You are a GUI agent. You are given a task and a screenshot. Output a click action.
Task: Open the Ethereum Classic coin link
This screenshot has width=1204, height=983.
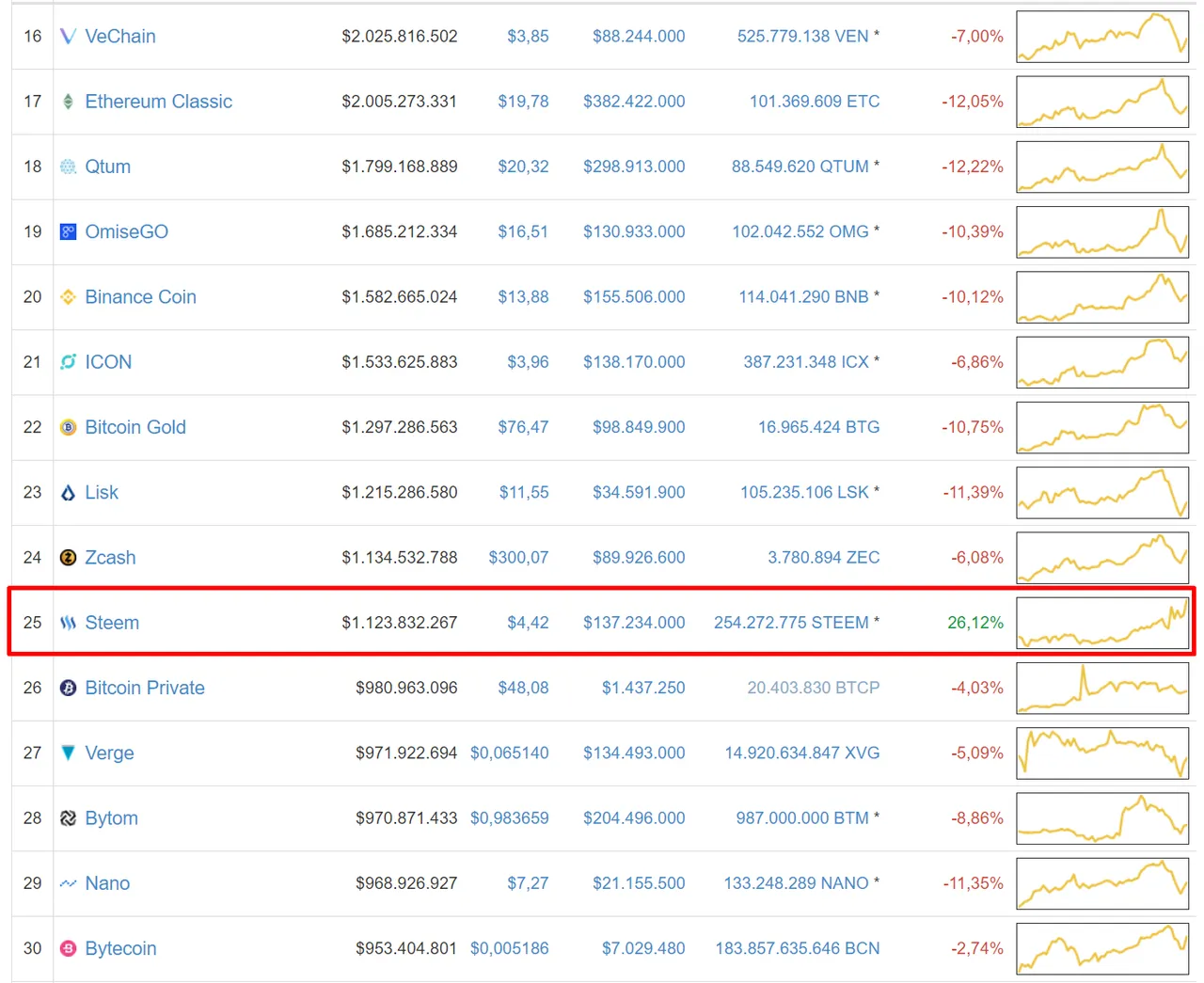(x=158, y=102)
